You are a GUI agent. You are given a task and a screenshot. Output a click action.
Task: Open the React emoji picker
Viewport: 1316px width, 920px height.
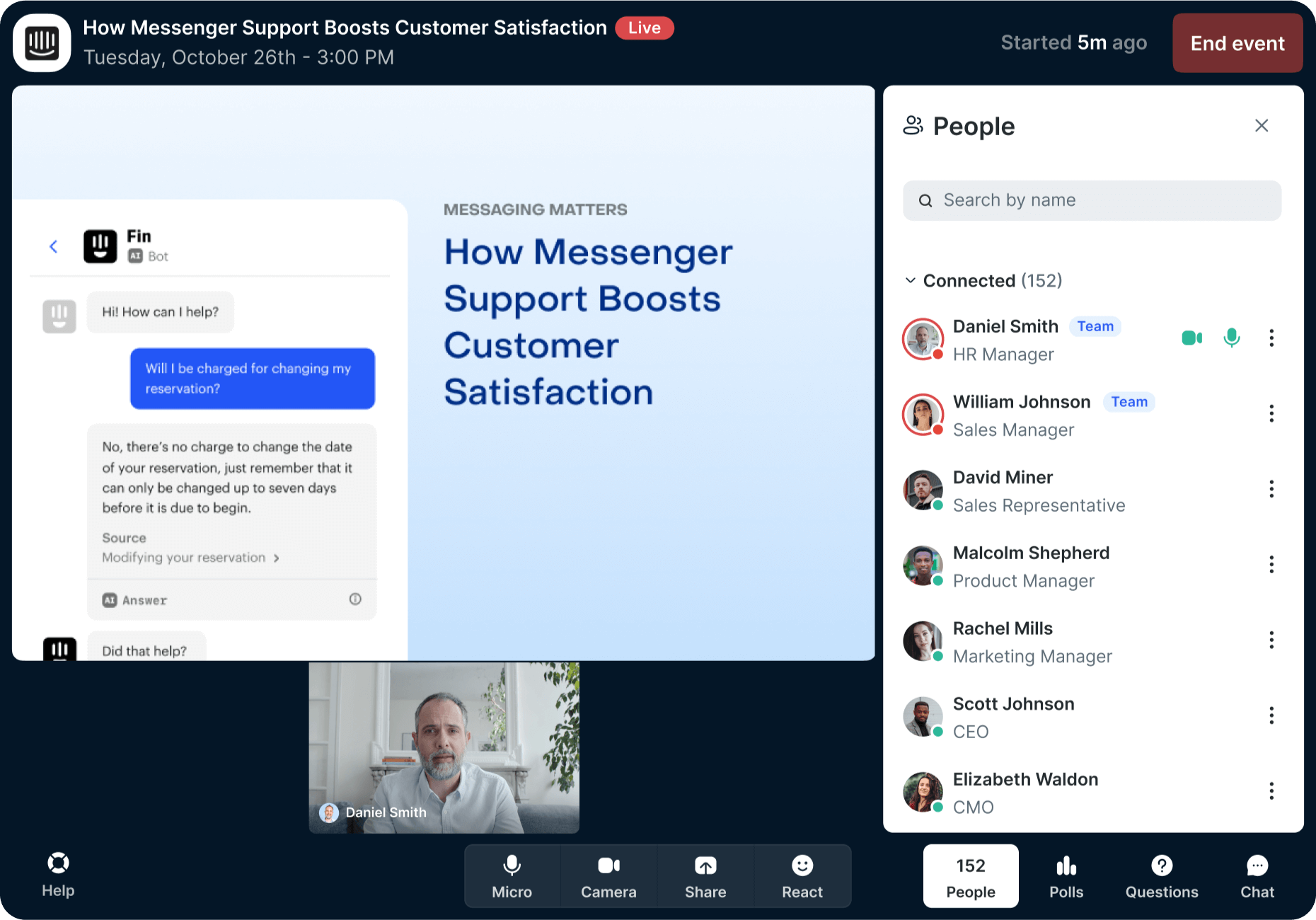click(802, 876)
